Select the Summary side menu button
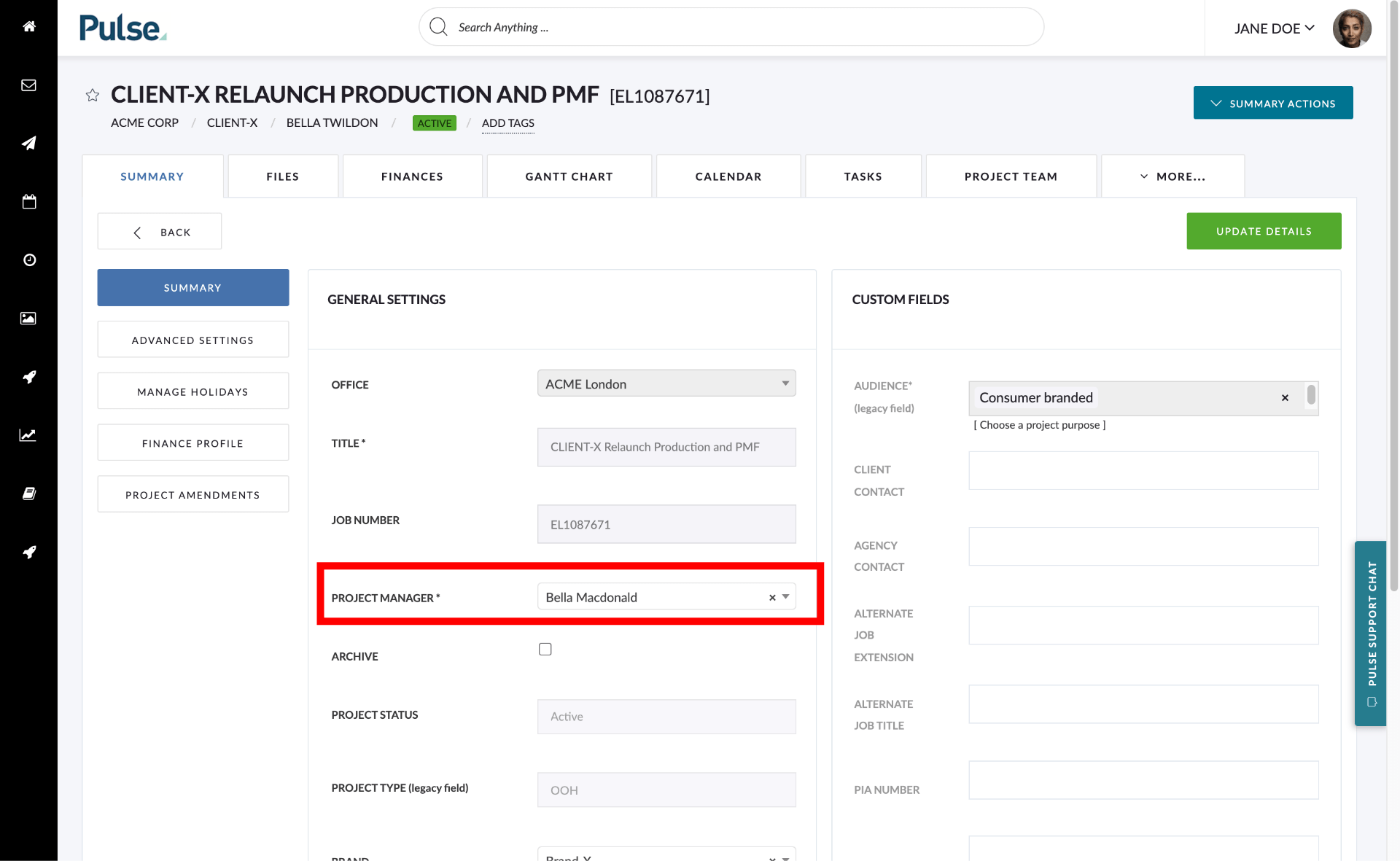The height and width of the screenshot is (861, 1400). (193, 288)
